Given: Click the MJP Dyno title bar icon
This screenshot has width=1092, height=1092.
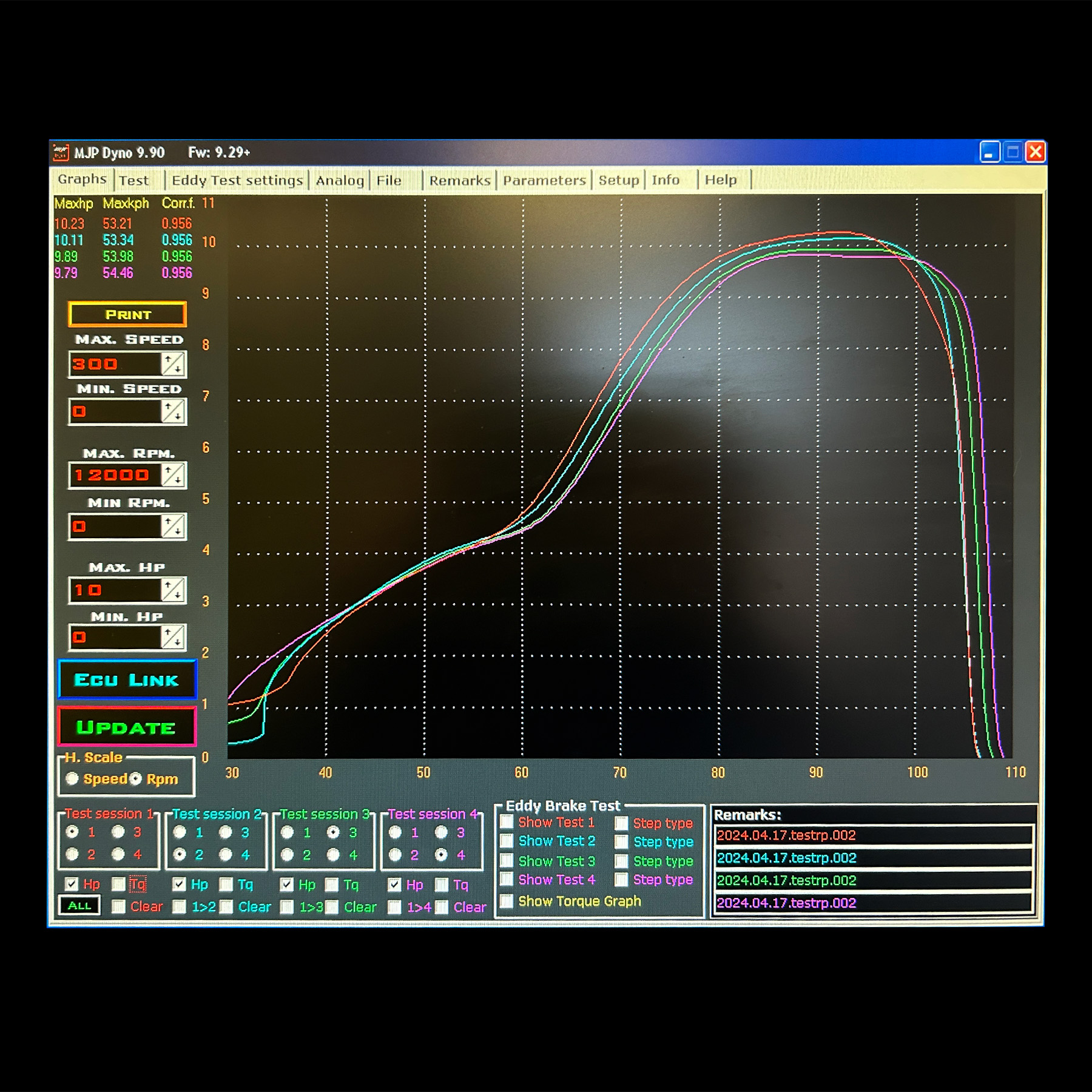Looking at the screenshot, I should (61, 152).
